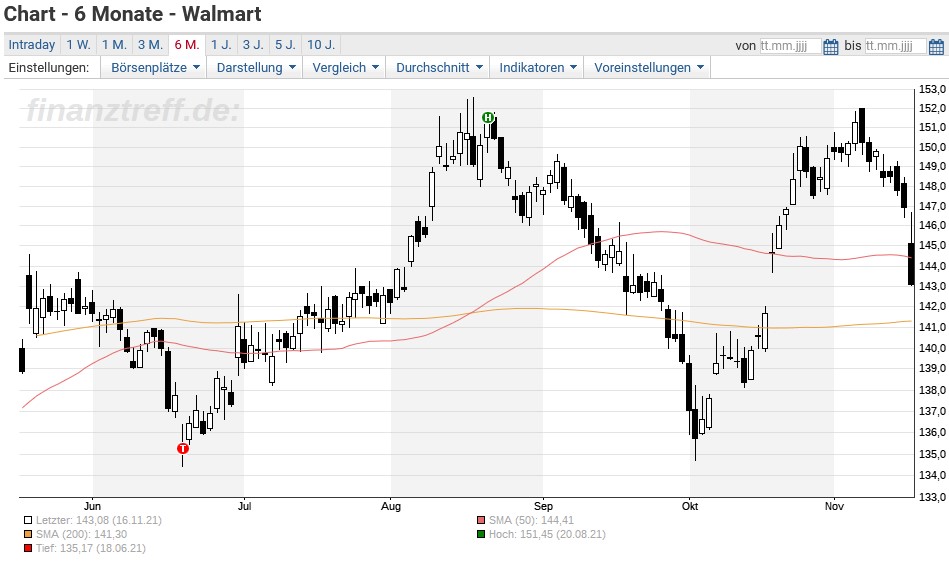Expand the Durchschnitt dropdown
Viewport: 949px width, 561px height.
439,67
